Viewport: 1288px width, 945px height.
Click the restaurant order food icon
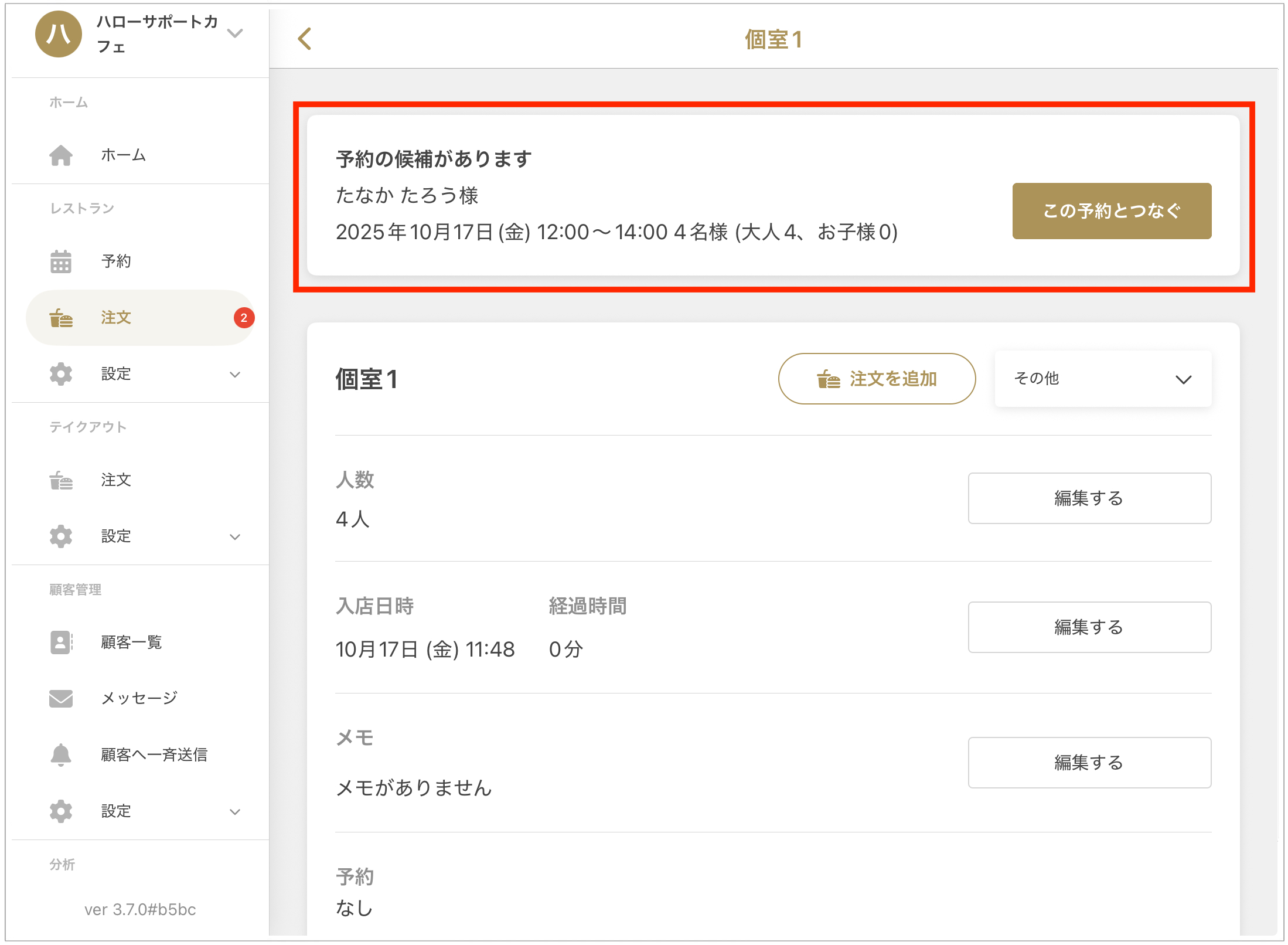(61, 318)
